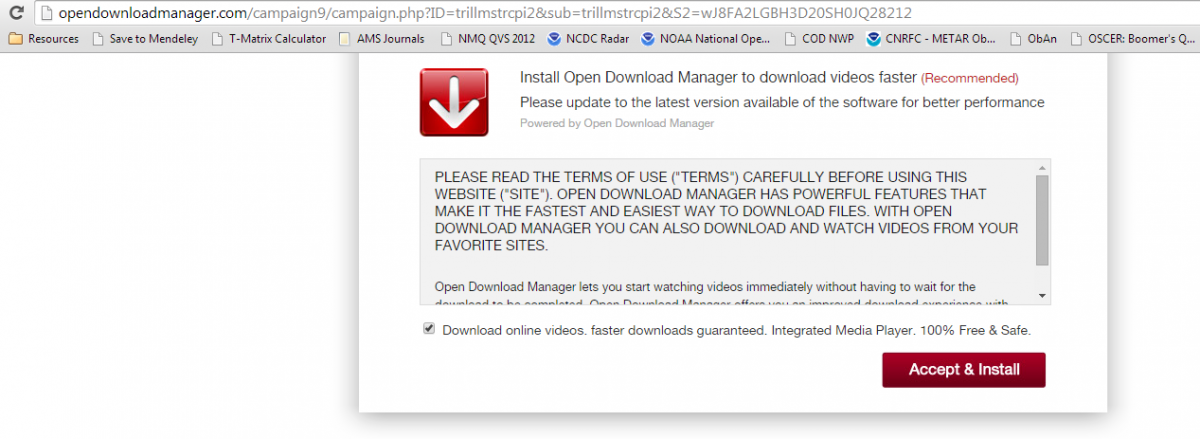Click the OSCER bookmark page icon

(x=1076, y=39)
